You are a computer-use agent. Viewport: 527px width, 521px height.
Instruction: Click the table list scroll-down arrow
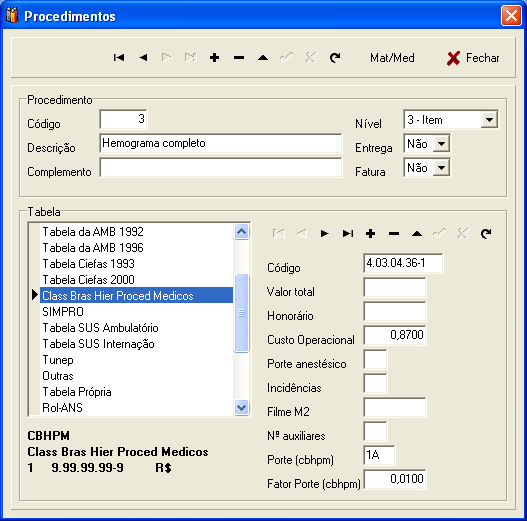click(242, 407)
